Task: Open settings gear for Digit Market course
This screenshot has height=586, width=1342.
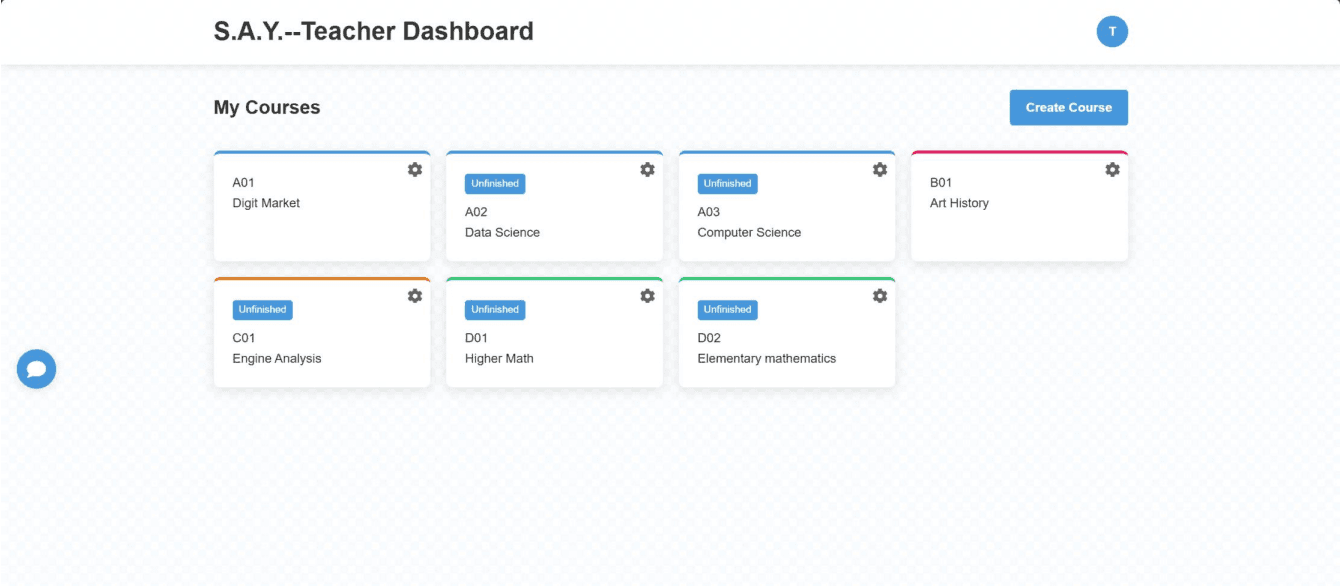Action: [415, 170]
